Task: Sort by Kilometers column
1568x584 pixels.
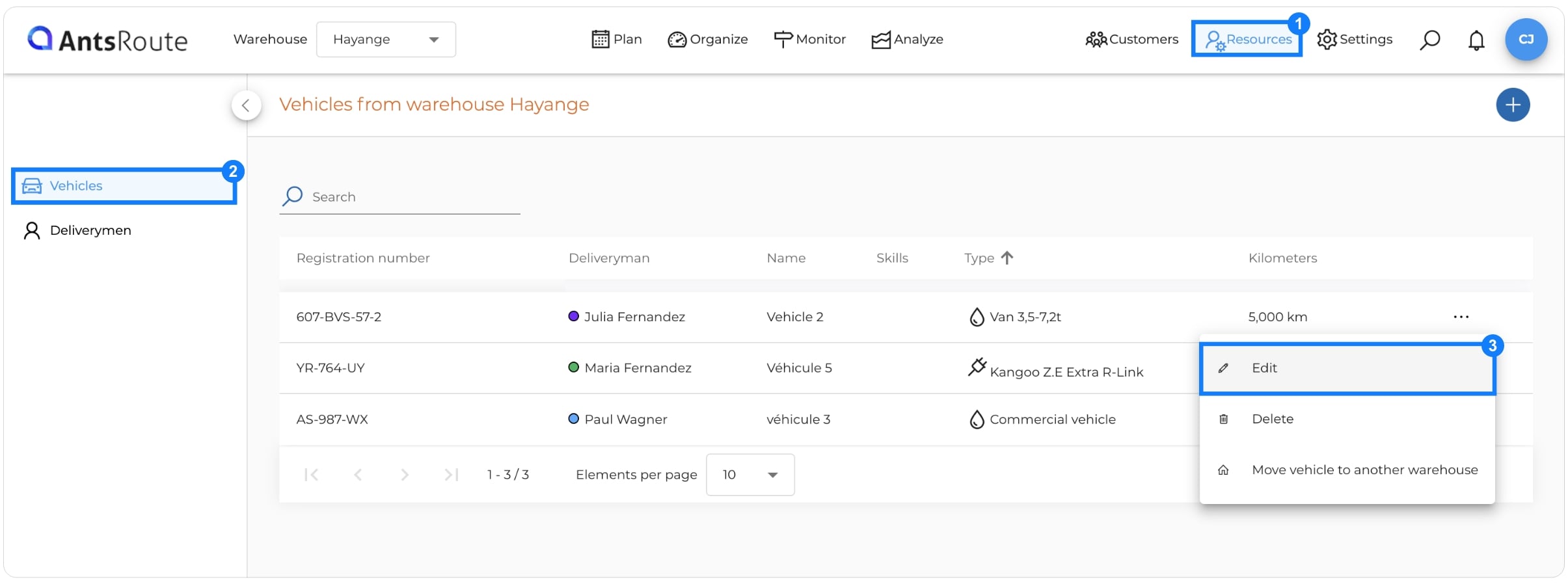Action: pos(1282,258)
